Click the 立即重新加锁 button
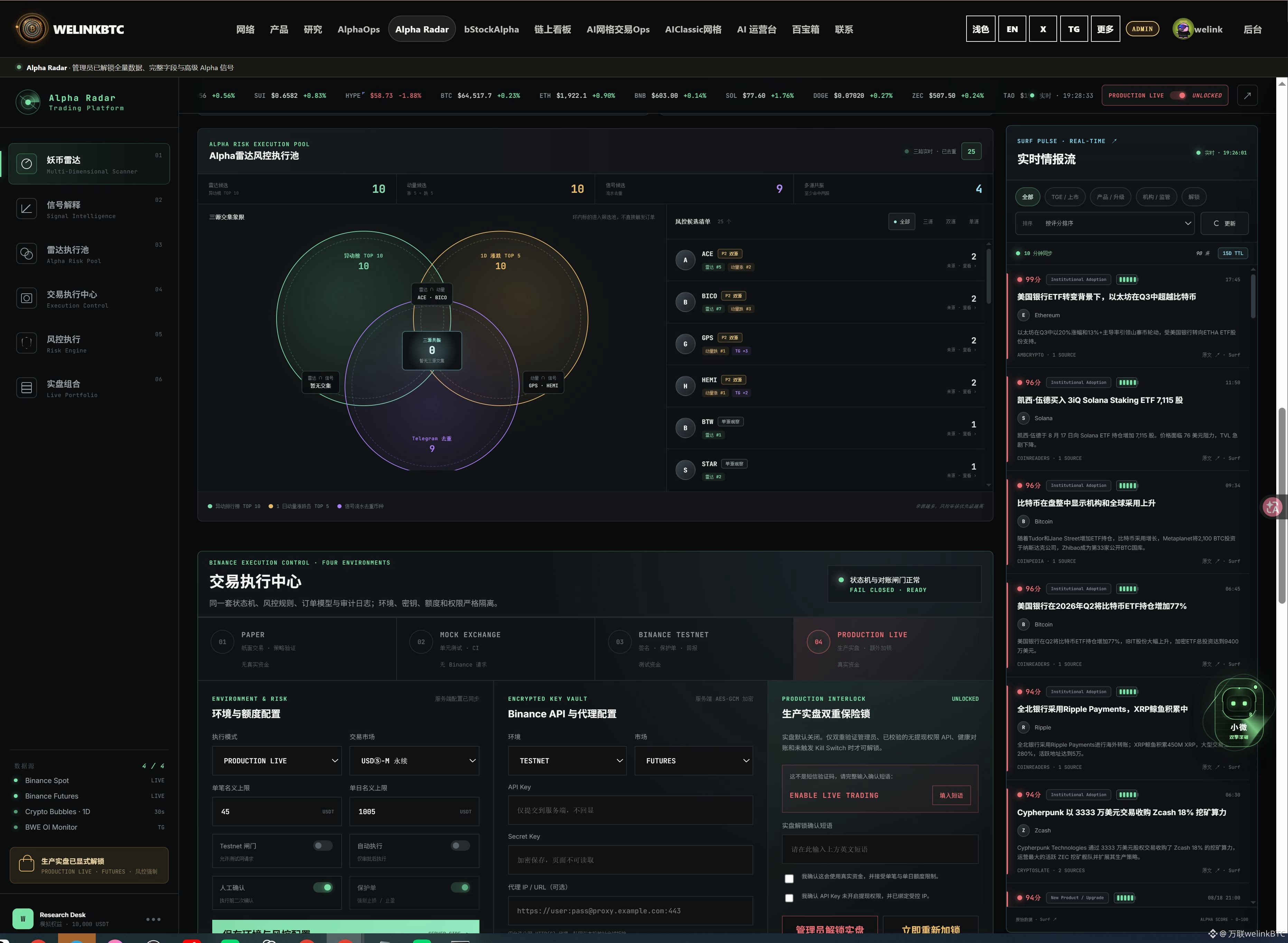This screenshot has height=943, width=1288. (931, 925)
